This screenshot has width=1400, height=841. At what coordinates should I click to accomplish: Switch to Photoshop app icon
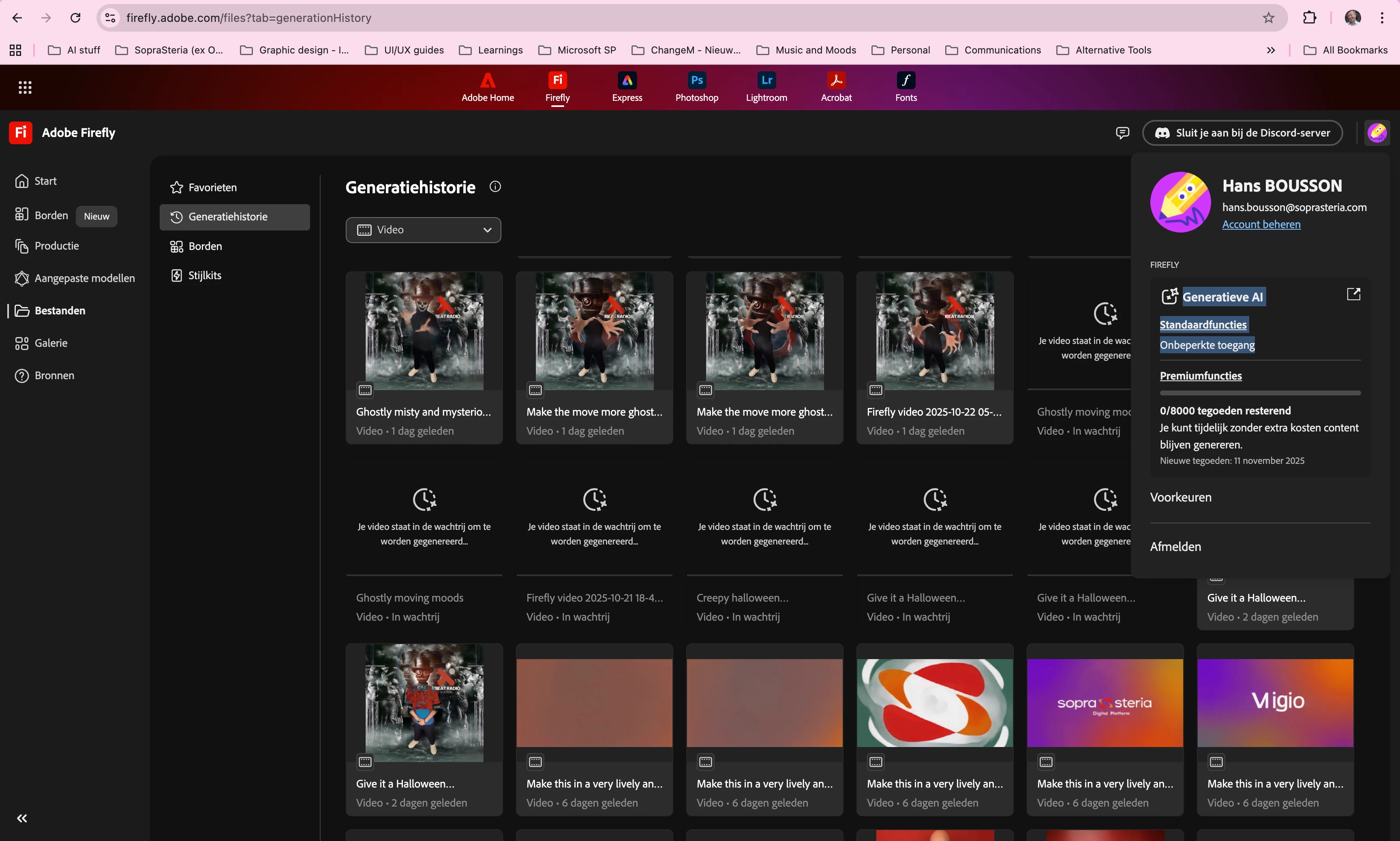(x=696, y=81)
